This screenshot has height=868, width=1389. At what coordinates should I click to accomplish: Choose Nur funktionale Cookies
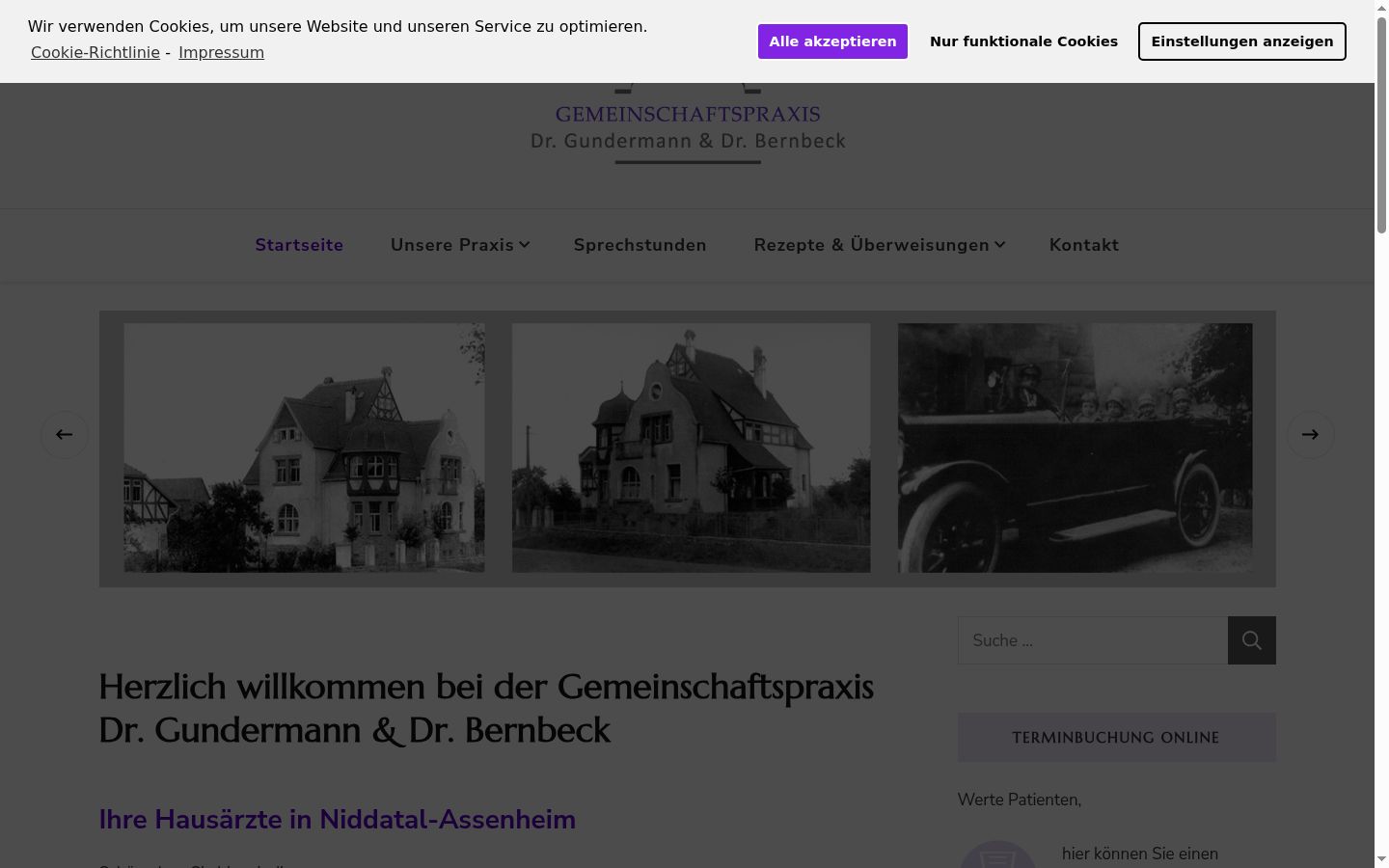click(1023, 41)
